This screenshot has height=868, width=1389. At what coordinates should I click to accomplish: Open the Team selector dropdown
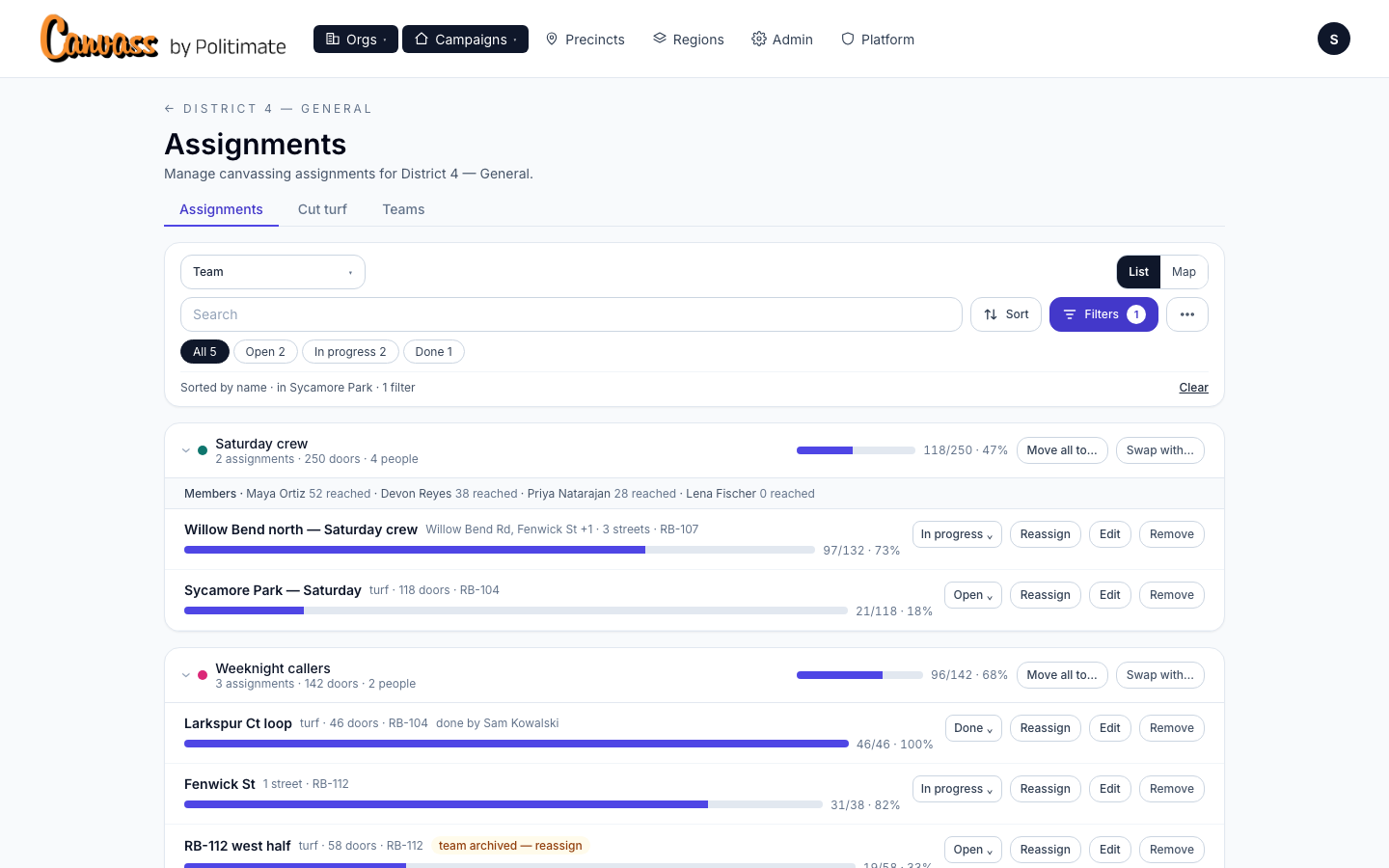(273, 272)
